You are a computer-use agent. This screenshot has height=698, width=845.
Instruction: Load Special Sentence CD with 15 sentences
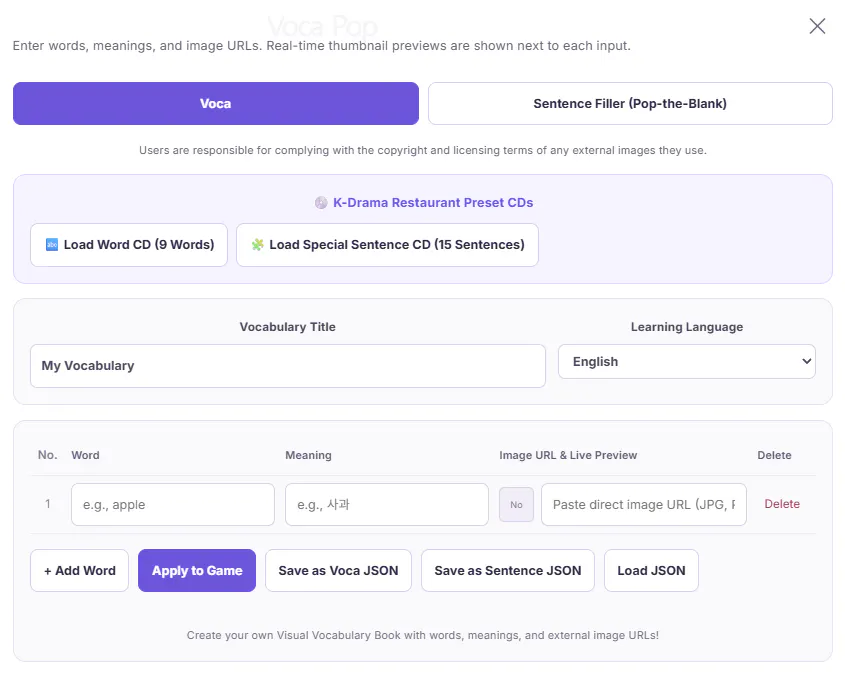[x=387, y=245]
